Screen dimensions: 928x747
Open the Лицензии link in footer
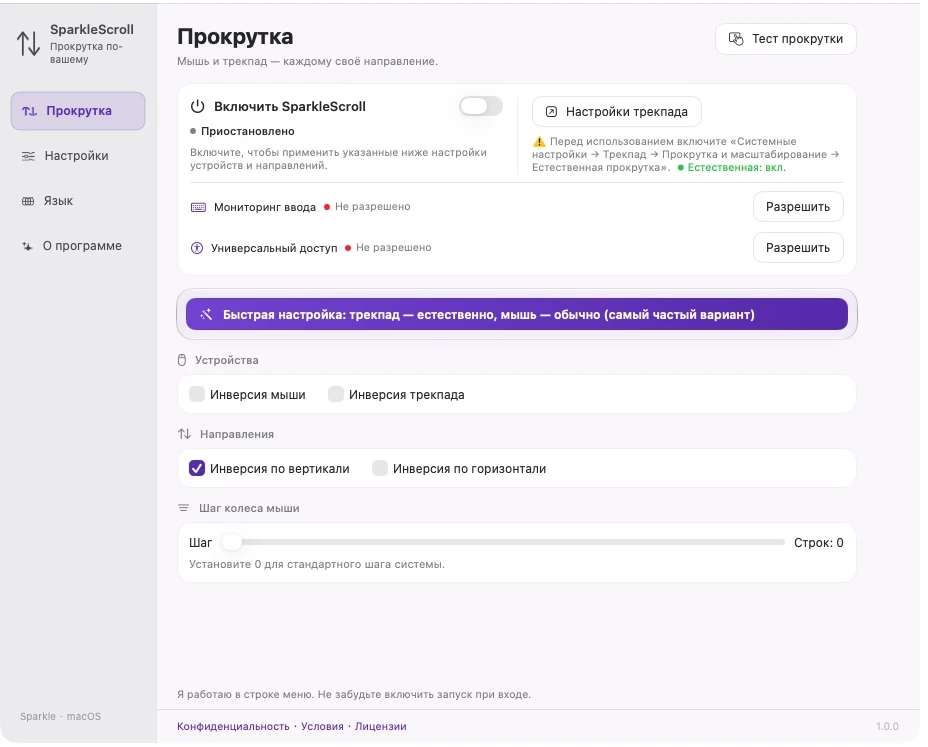coord(381,726)
